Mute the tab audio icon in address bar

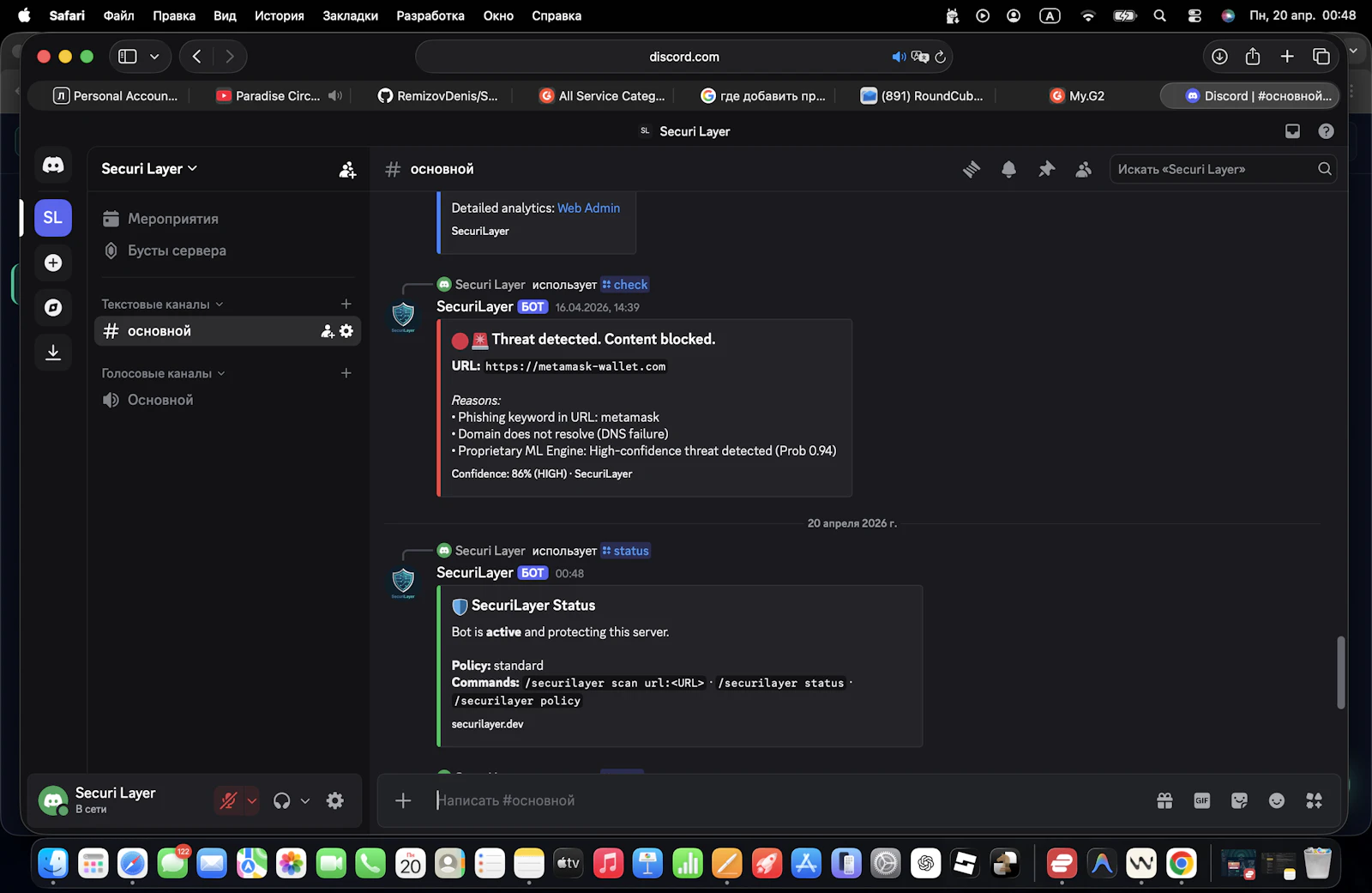(899, 57)
